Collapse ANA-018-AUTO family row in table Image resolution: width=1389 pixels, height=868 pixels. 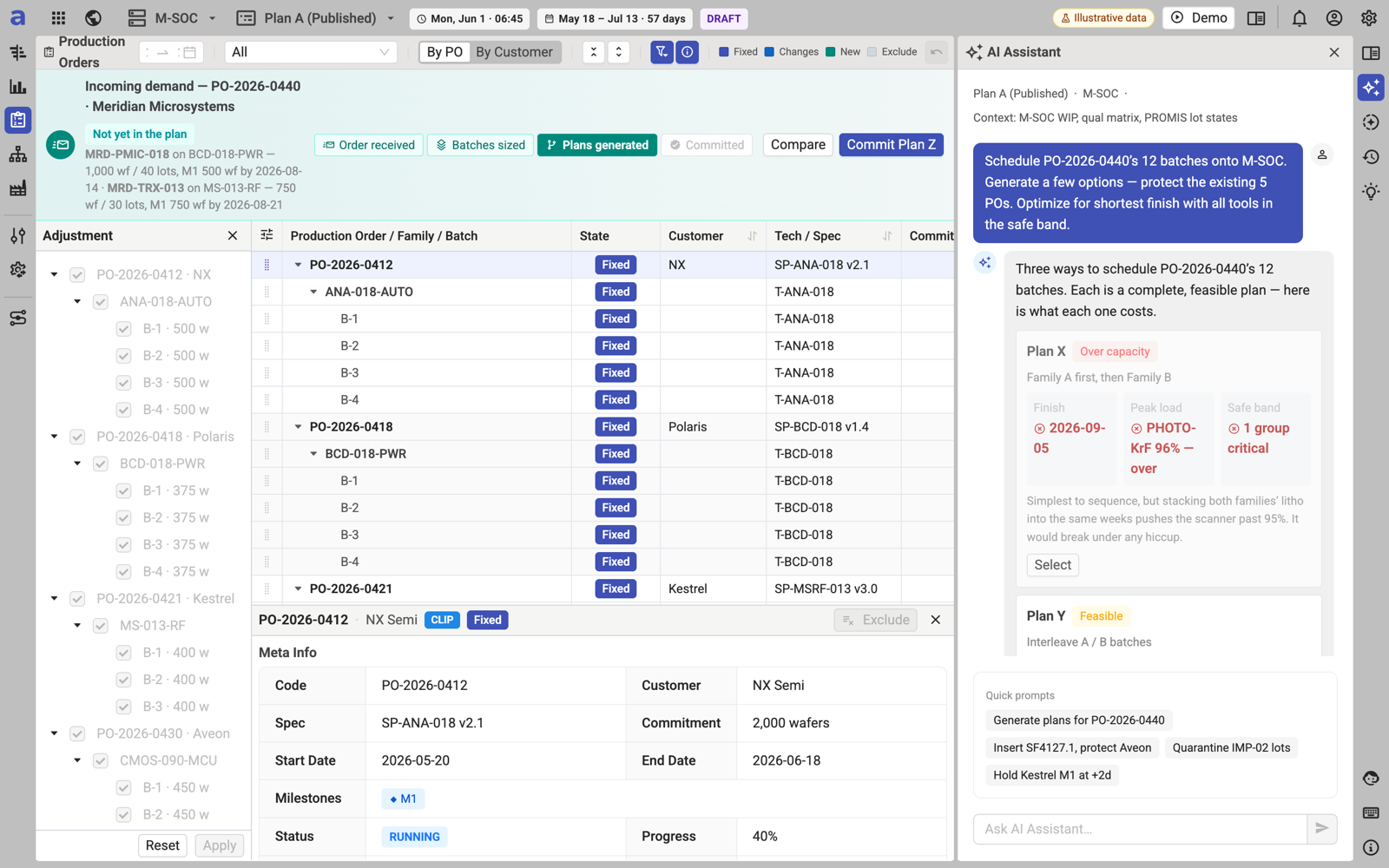click(x=313, y=292)
